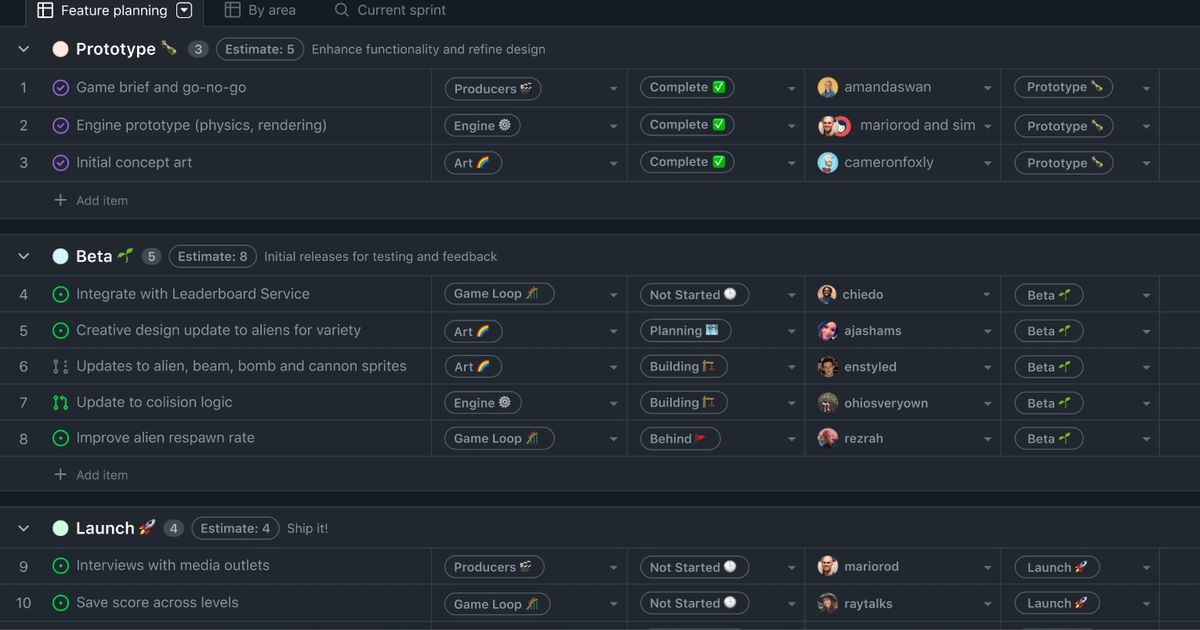Open the Behind status dropdown arrow
Image resolution: width=1200 pixels, height=630 pixels.
(x=791, y=439)
